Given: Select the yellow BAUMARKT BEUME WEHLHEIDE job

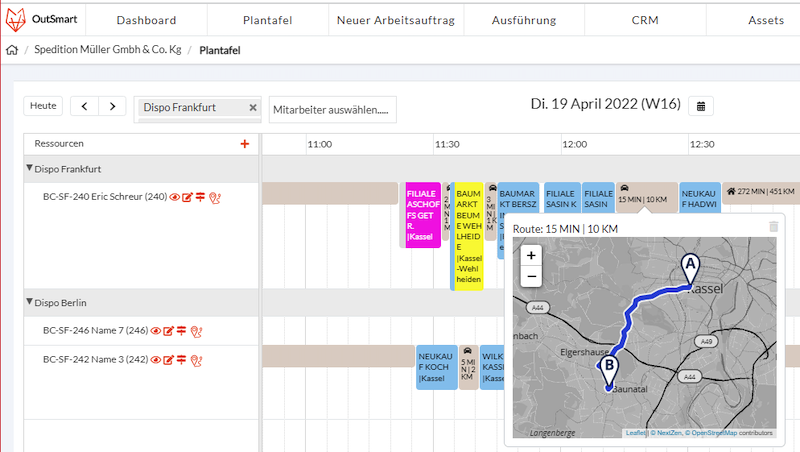Looking at the screenshot, I should 468,236.
